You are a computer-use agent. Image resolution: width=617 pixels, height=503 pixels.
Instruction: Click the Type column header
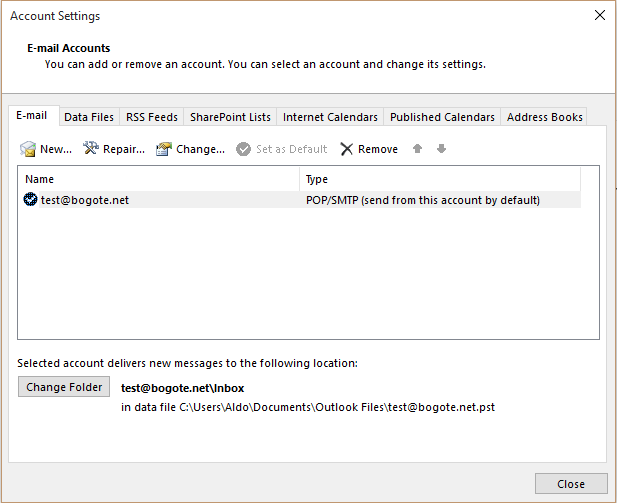coord(440,179)
